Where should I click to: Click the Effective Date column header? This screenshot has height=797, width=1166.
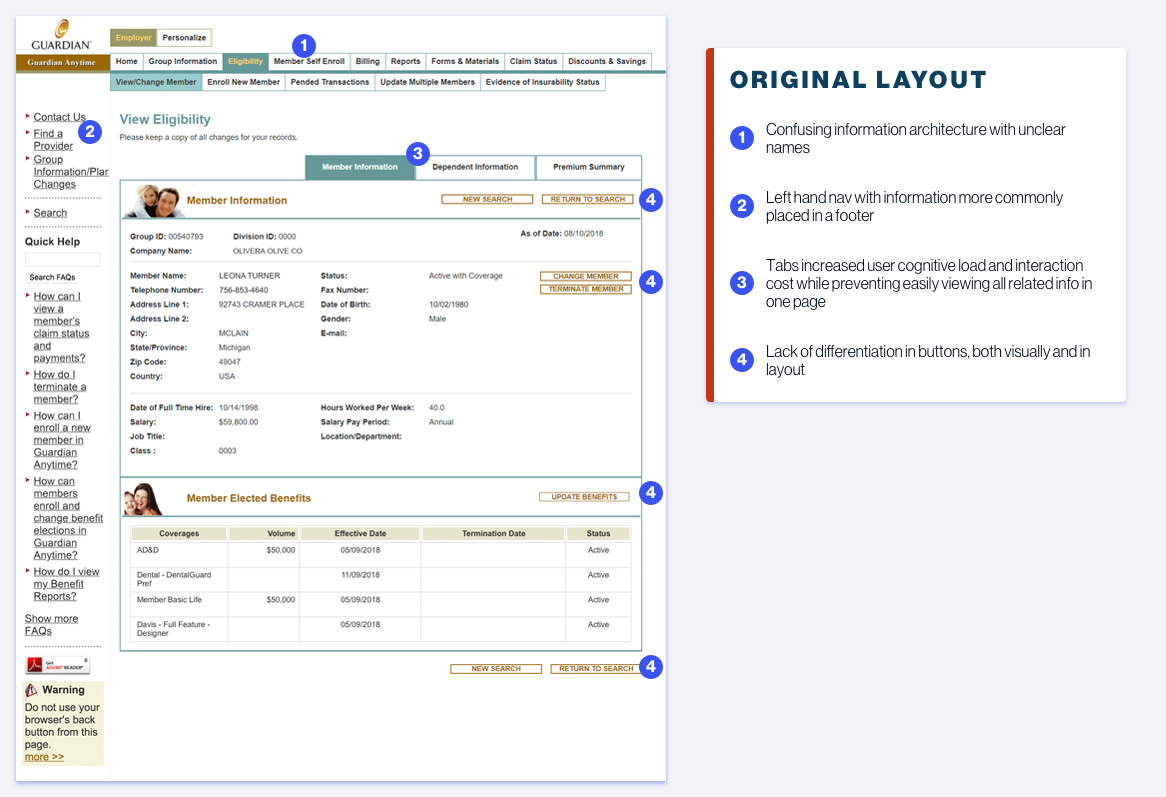360,534
